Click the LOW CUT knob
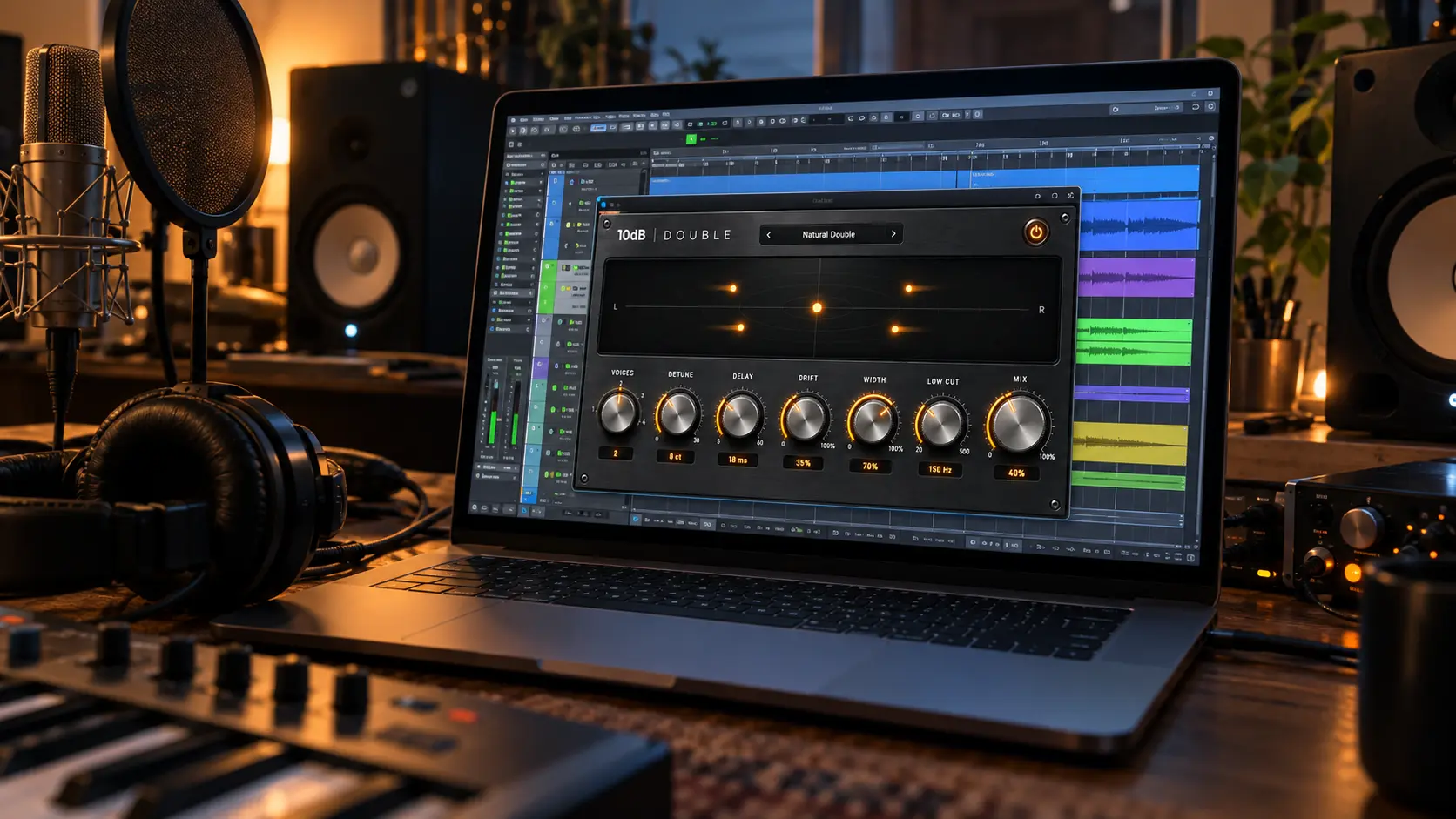The width and height of the screenshot is (1456, 819). 941,424
